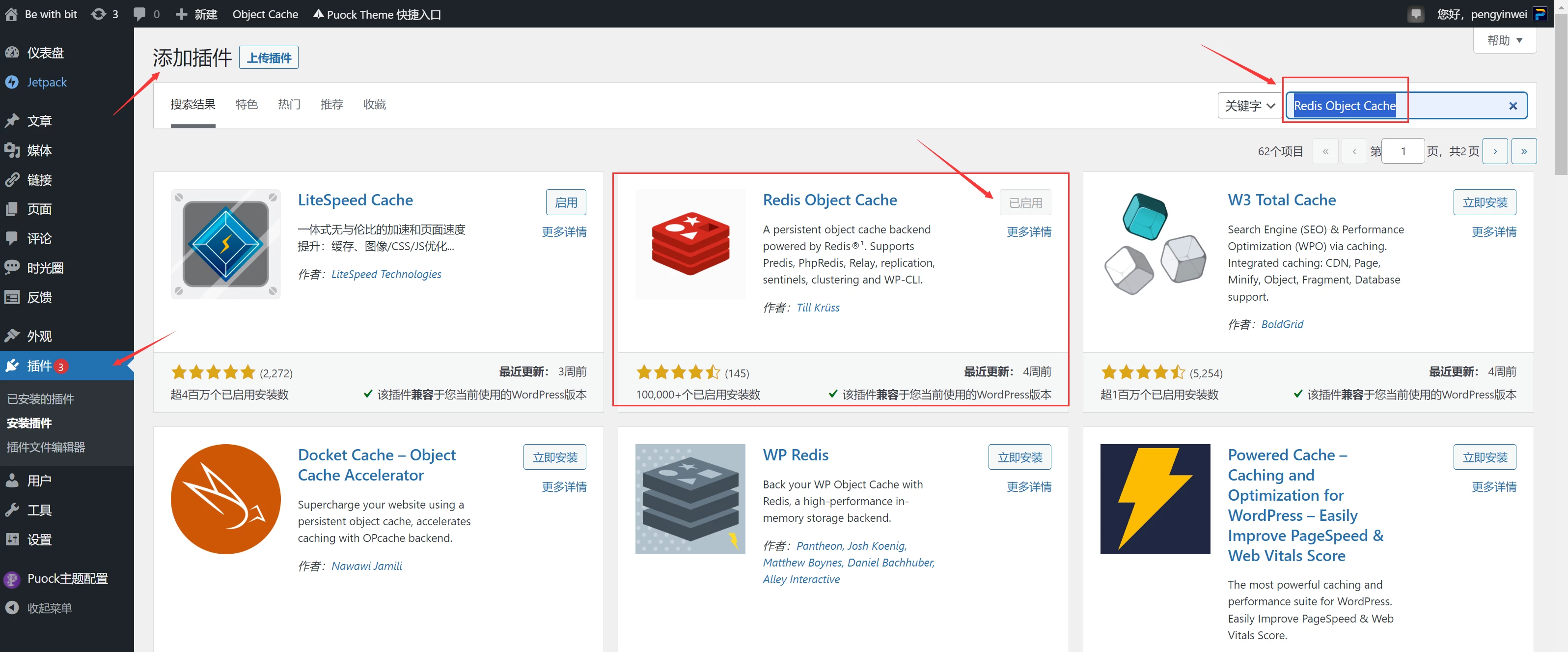Viewport: 1568px width, 652px height.
Task: Click the user avatar next to pengyinwei
Action: [1540, 14]
